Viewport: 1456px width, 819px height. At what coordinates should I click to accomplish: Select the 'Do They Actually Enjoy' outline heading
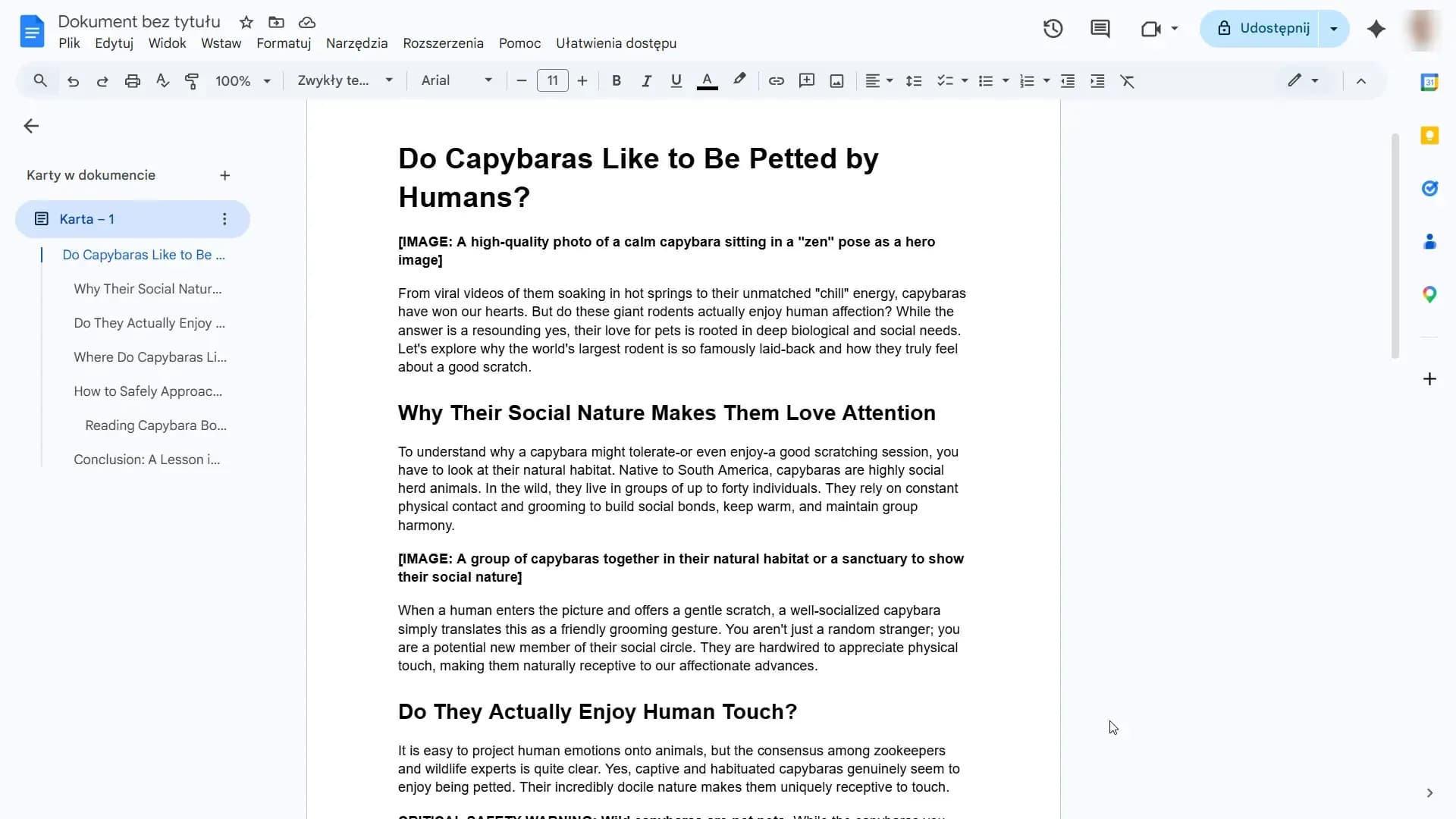pyautogui.click(x=149, y=323)
